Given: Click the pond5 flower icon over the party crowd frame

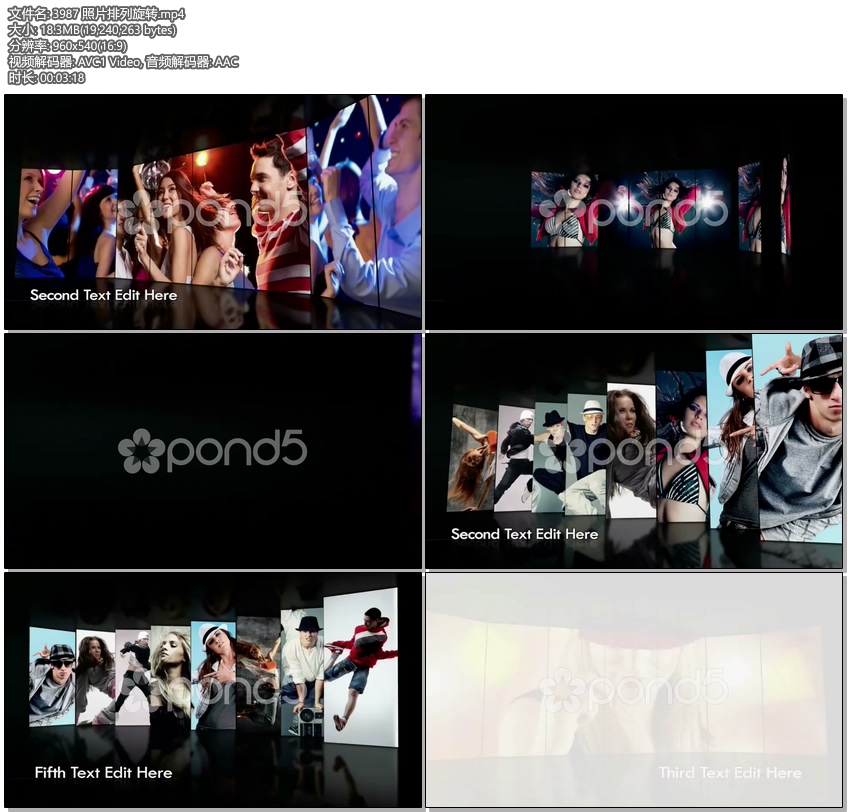Looking at the screenshot, I should pyautogui.click(x=141, y=212).
